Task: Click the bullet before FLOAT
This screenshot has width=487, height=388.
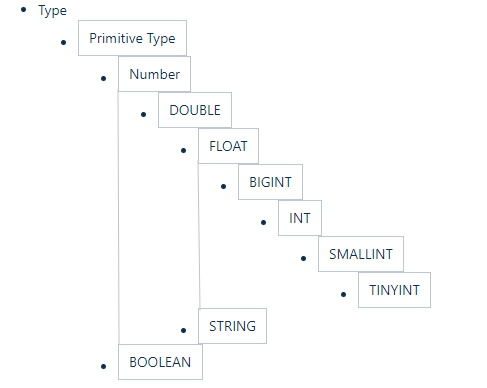Action: (x=183, y=150)
